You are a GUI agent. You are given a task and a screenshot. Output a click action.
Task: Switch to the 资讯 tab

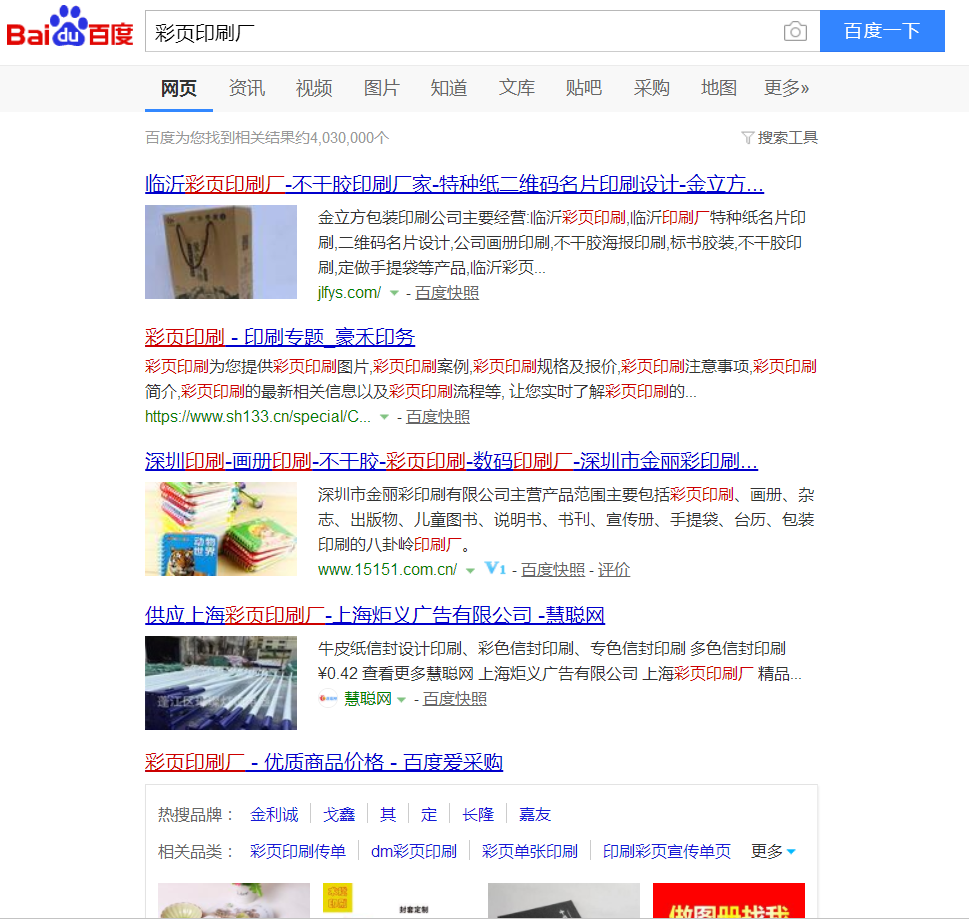(x=247, y=88)
